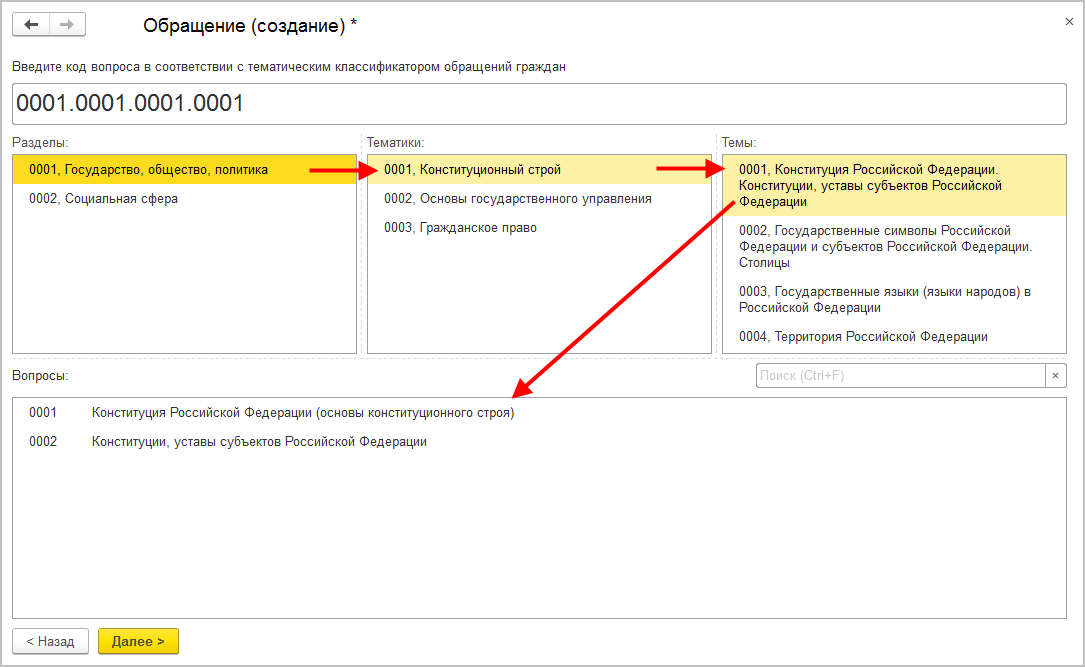Click the forward arrow navigation icon
The width and height of the screenshot is (1085, 667).
point(67,25)
